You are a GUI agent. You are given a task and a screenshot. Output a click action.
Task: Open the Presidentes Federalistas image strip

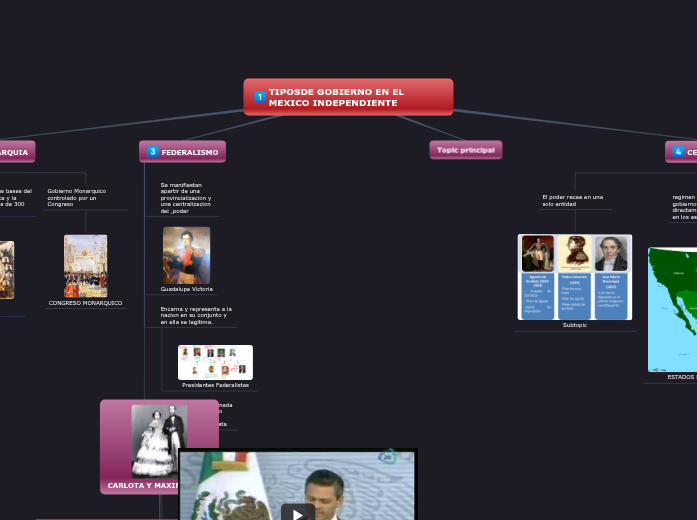coord(215,362)
